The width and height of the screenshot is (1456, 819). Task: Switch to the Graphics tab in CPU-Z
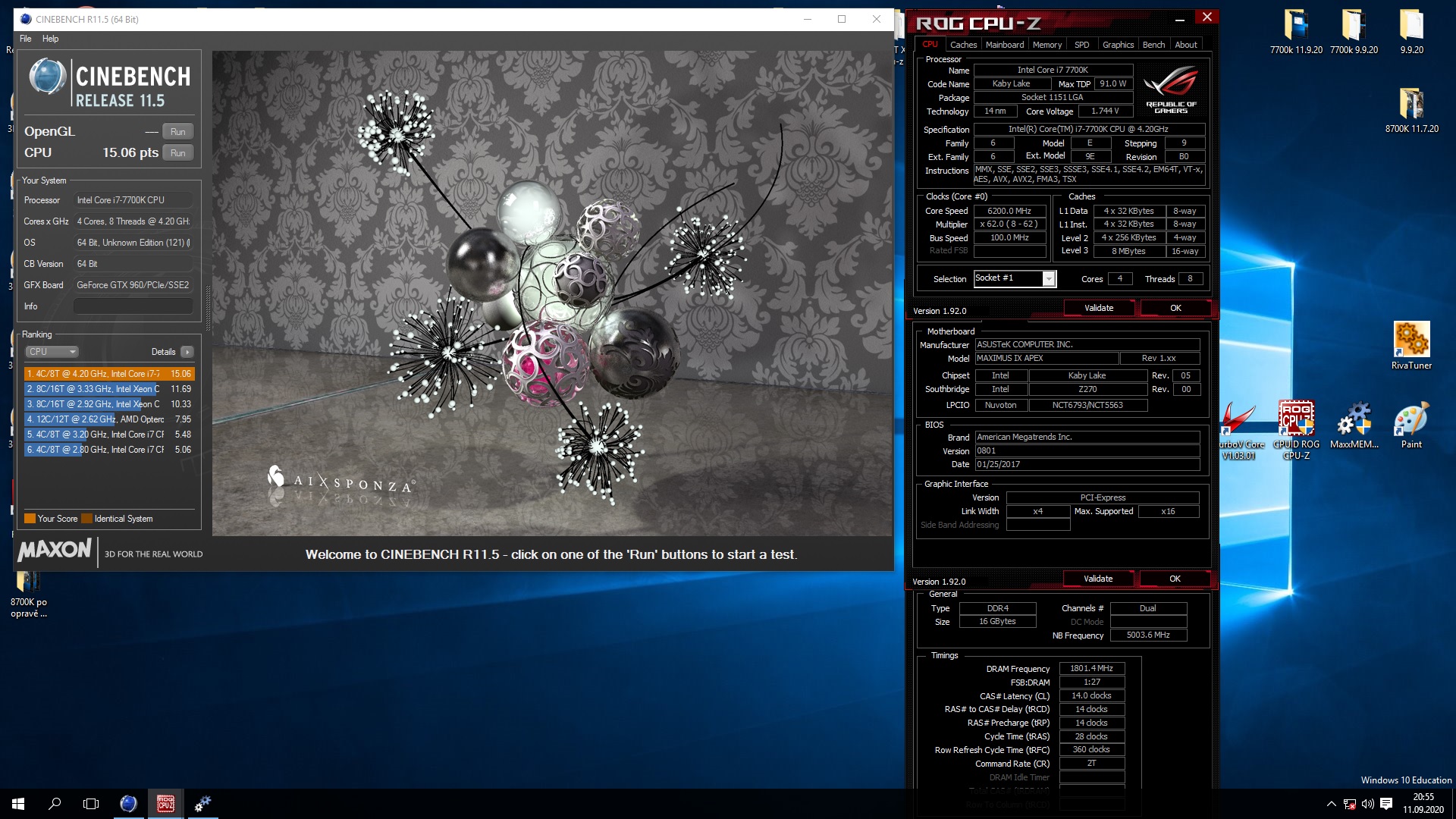click(1118, 45)
